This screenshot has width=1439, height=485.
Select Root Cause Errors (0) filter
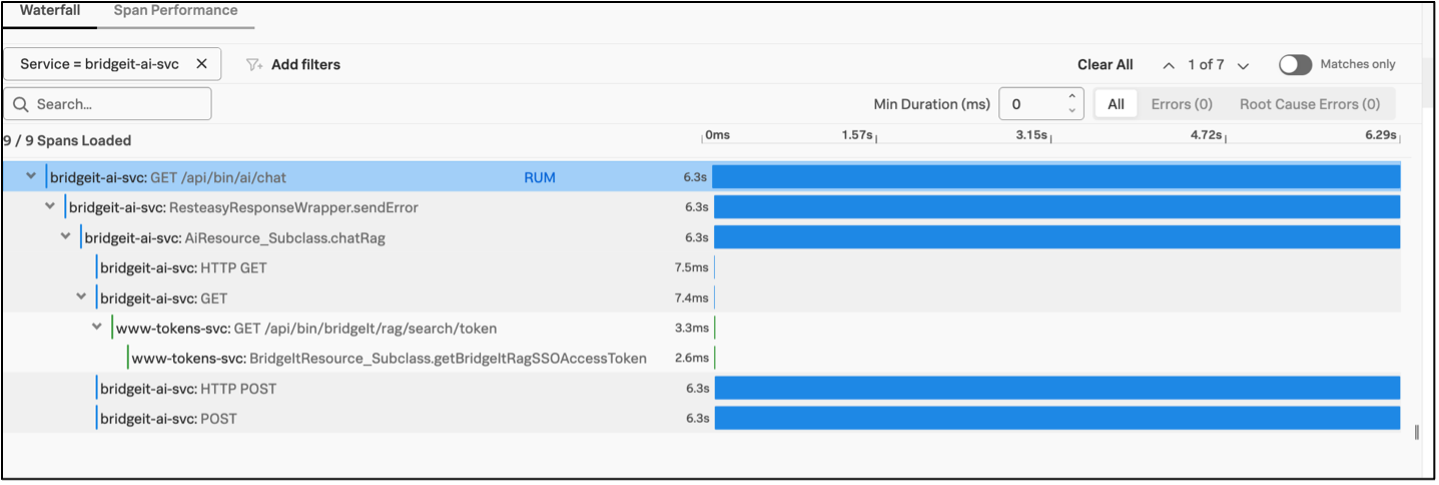coord(1309,104)
